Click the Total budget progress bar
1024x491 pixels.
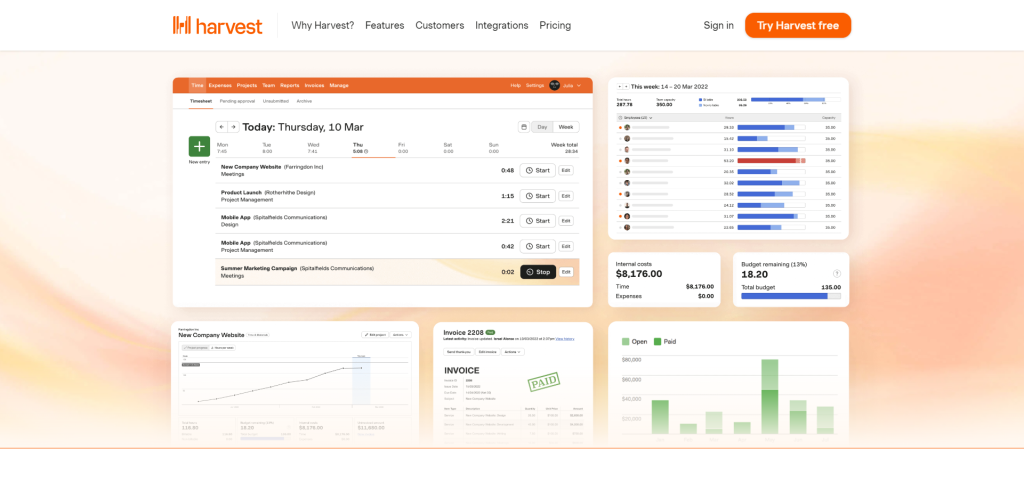point(791,296)
